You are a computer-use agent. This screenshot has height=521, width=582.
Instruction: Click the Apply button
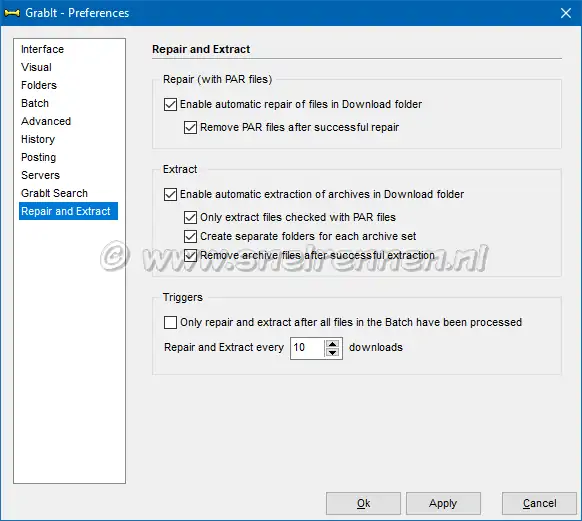click(x=443, y=504)
